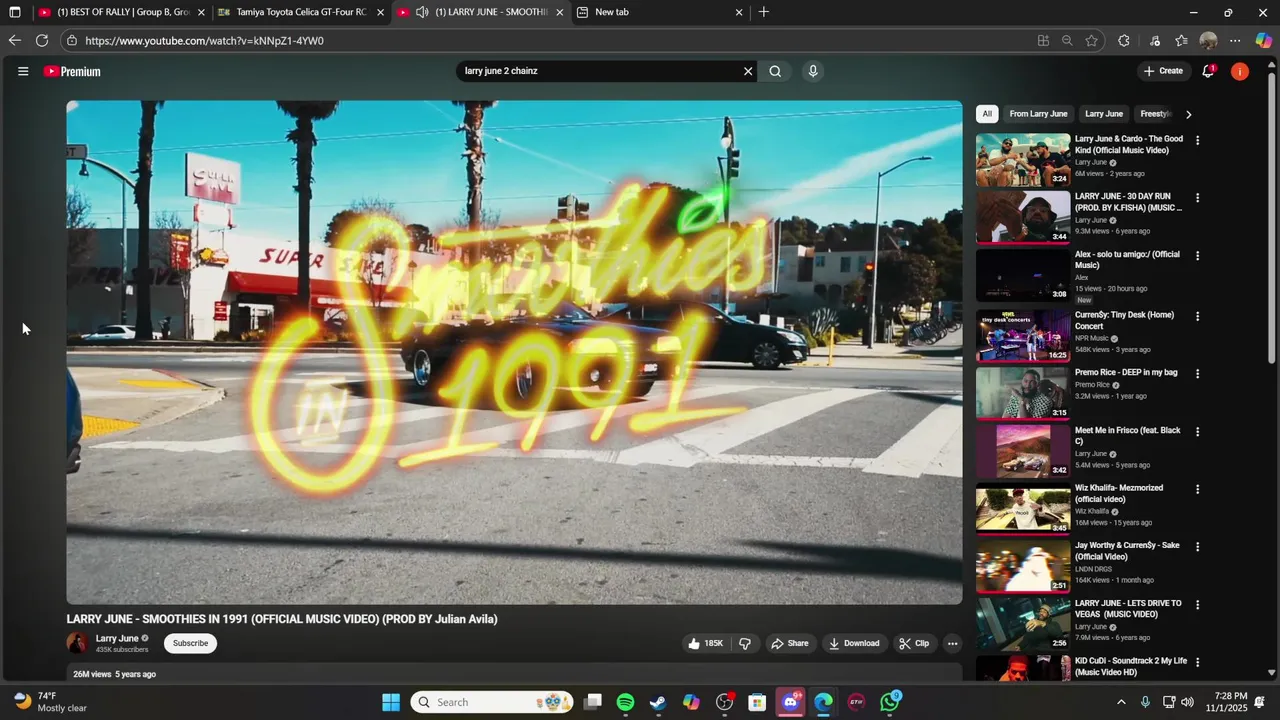Open Windows Start menu
The image size is (1280, 720).
click(391, 702)
